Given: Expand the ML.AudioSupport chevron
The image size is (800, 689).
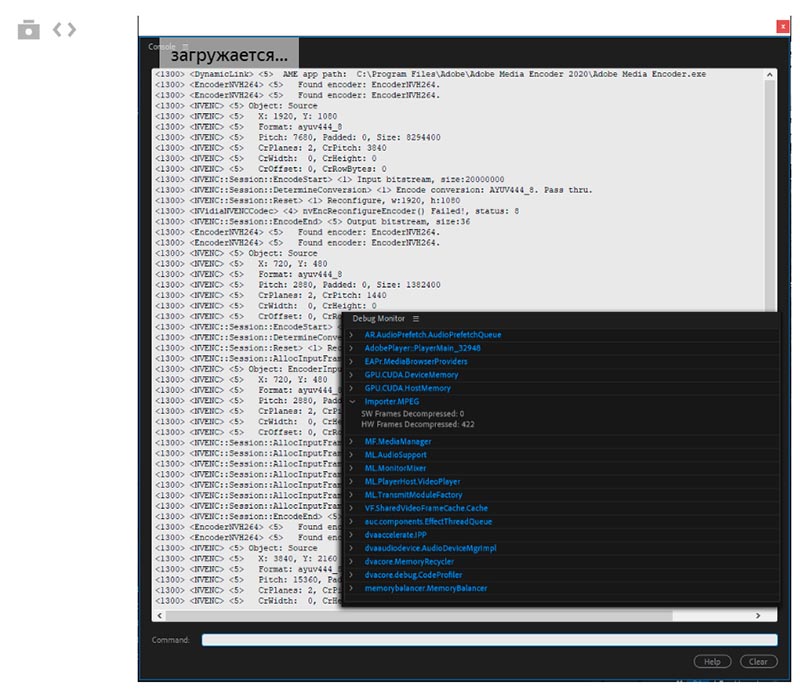Looking at the screenshot, I should tap(351, 454).
